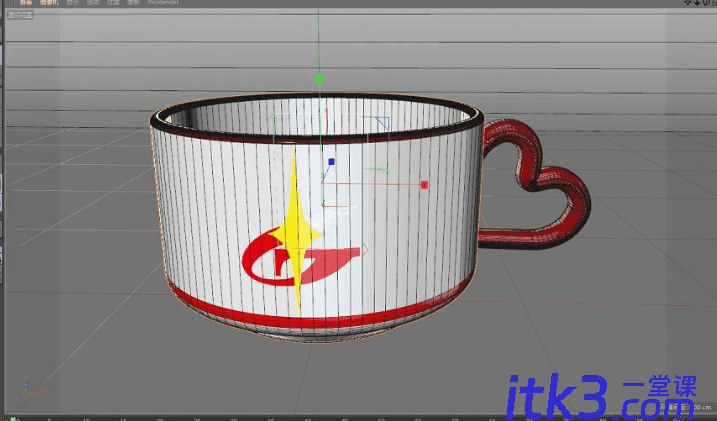Click the green Y-axis gizmo handle
Viewport: 717px width, 421px height.
319,79
